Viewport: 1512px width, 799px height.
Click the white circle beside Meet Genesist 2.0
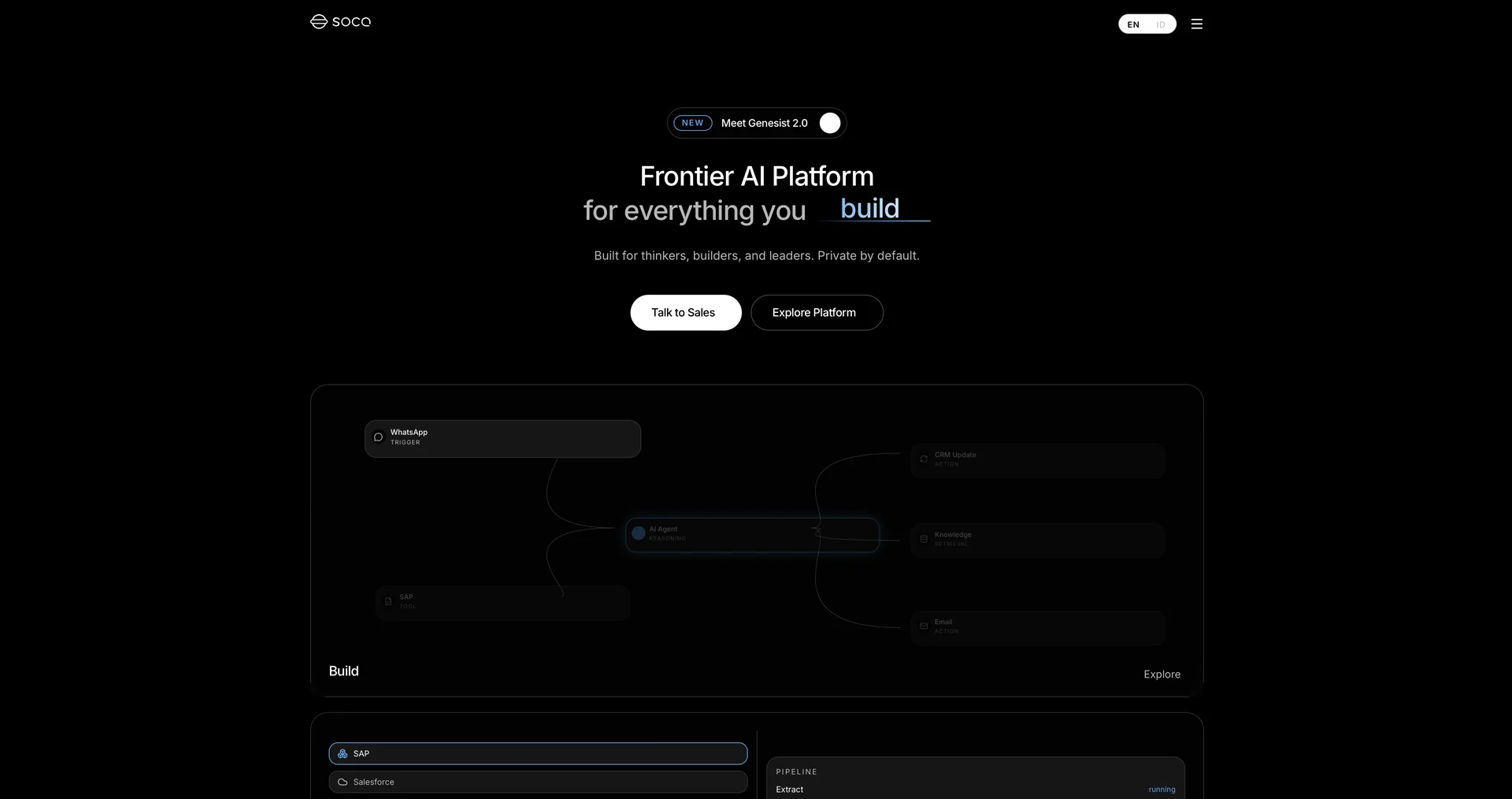point(830,123)
